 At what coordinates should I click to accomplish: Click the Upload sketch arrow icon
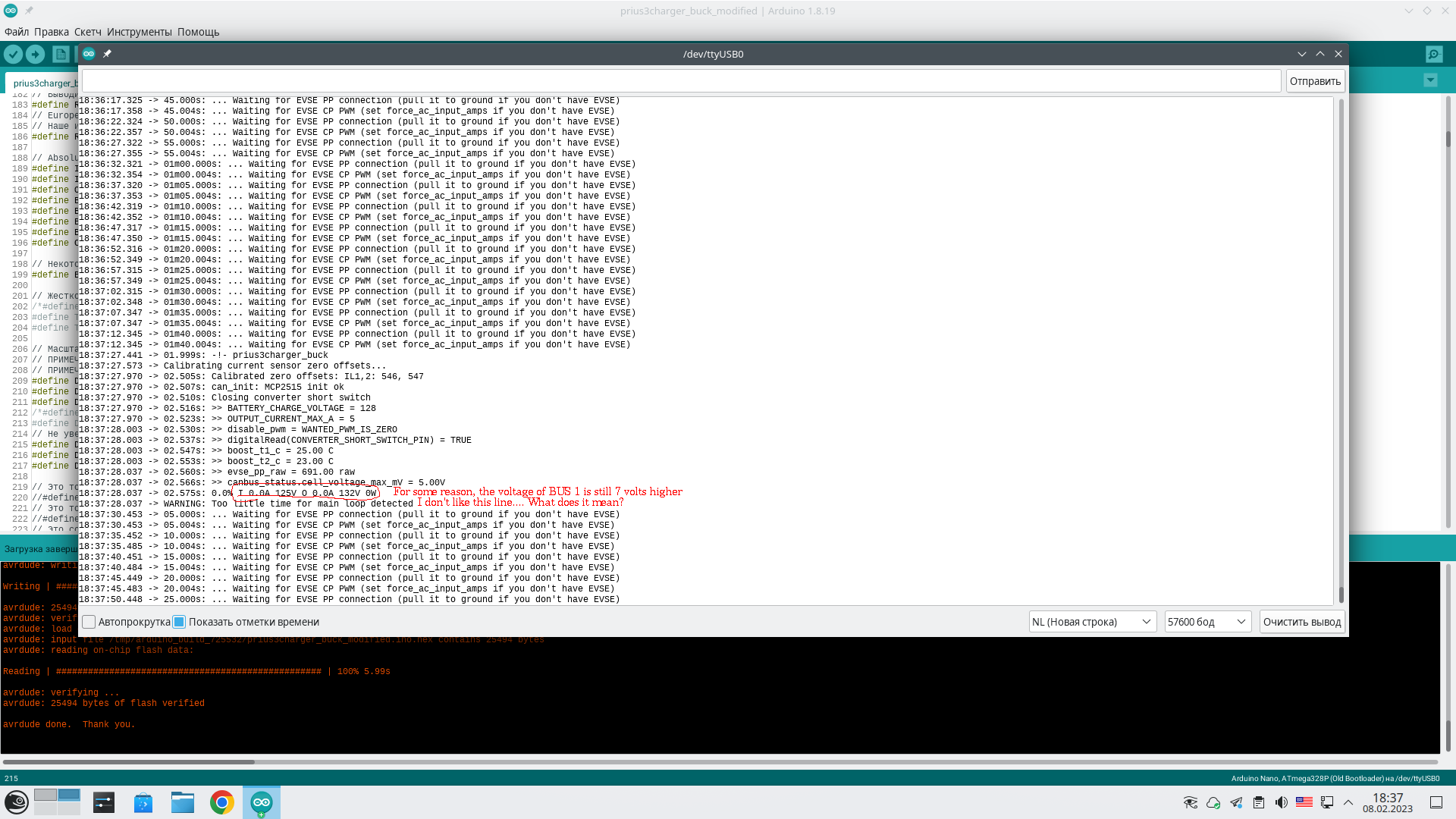[35, 54]
